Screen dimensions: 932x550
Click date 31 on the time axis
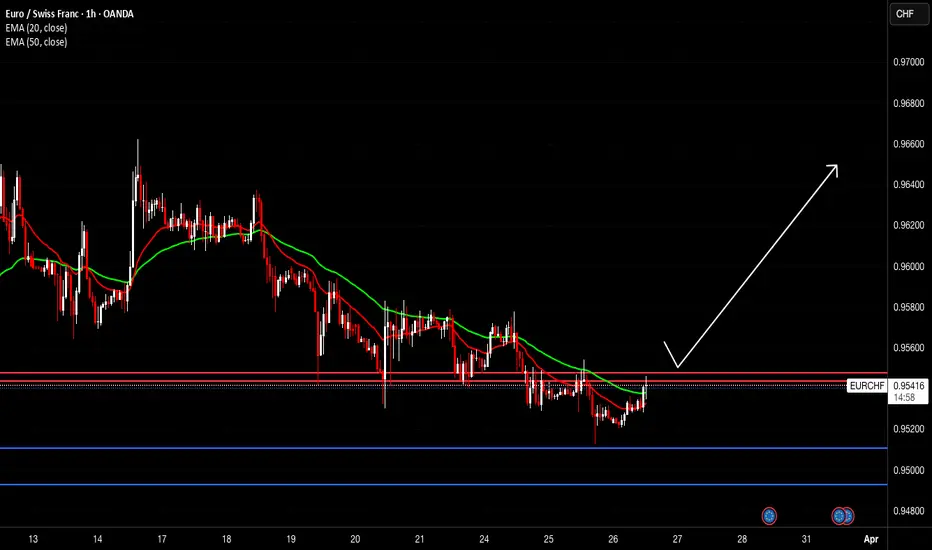(806, 539)
